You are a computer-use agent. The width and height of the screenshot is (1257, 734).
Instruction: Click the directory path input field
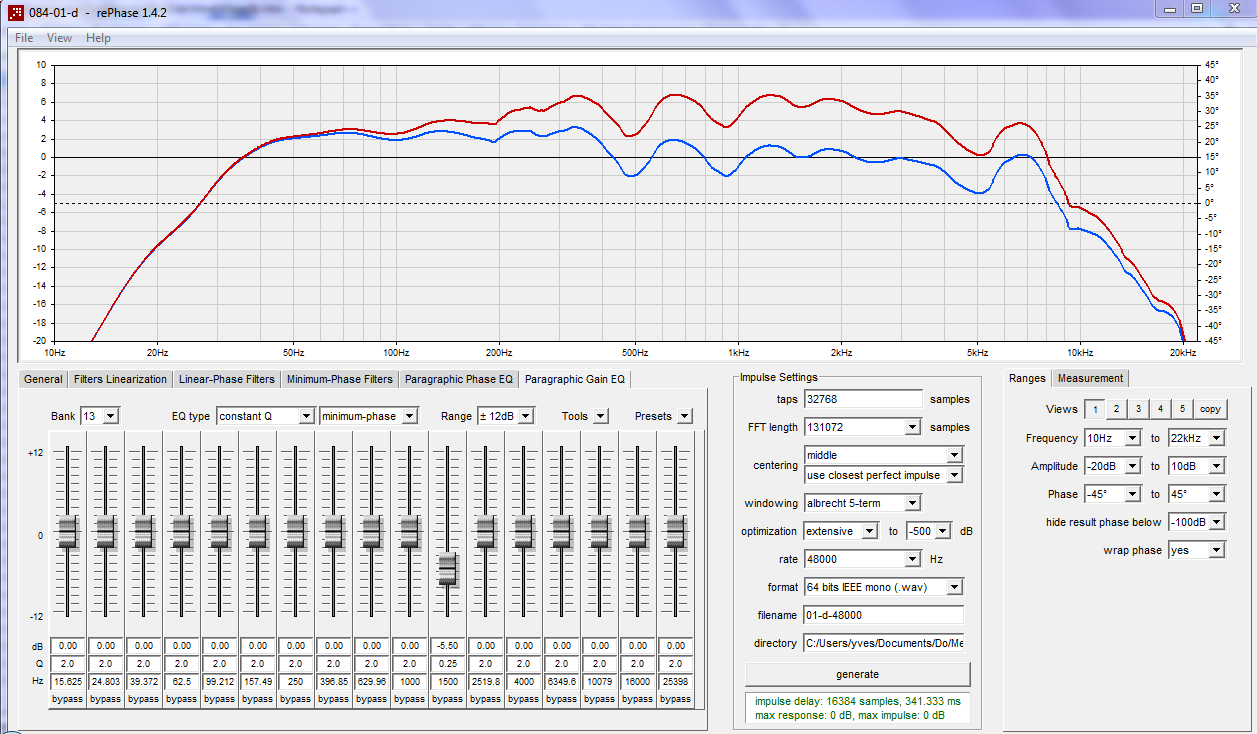point(884,643)
